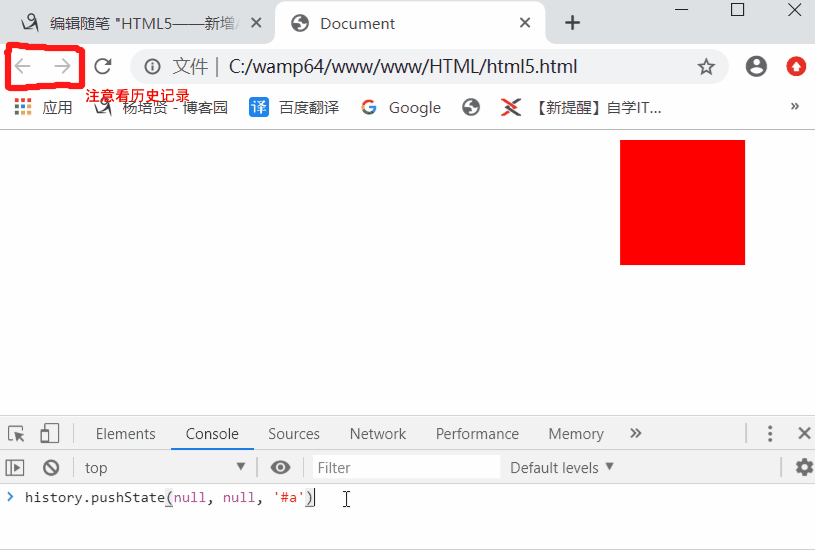The image size is (815, 550).
Task: Minimize the browser window
Action: pos(681,9)
